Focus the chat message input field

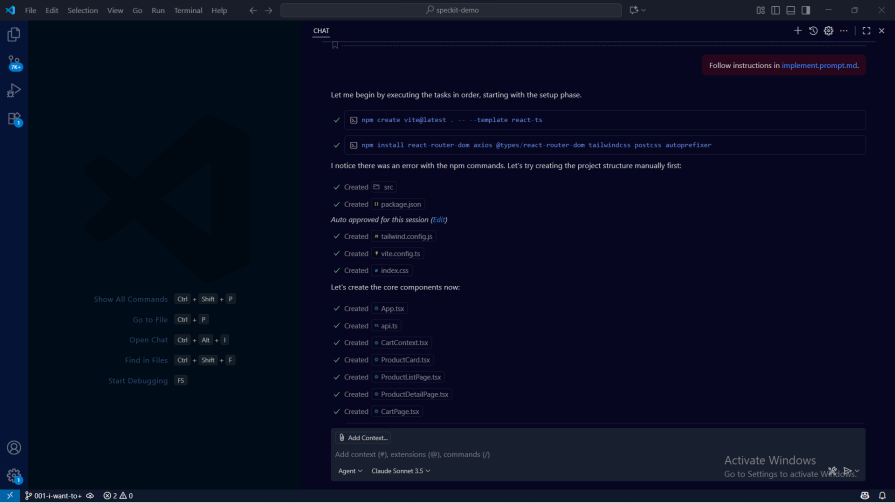point(520,454)
